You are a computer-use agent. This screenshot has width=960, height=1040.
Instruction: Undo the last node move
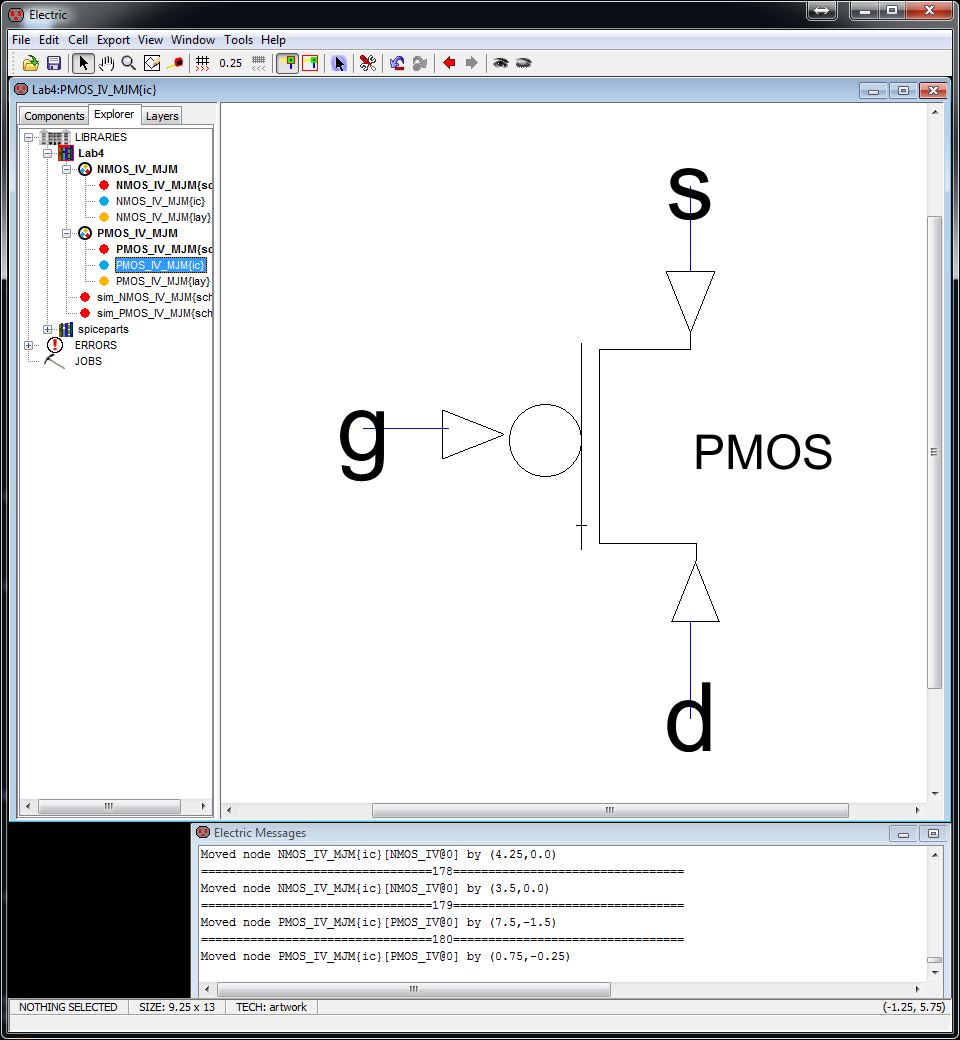coord(395,62)
